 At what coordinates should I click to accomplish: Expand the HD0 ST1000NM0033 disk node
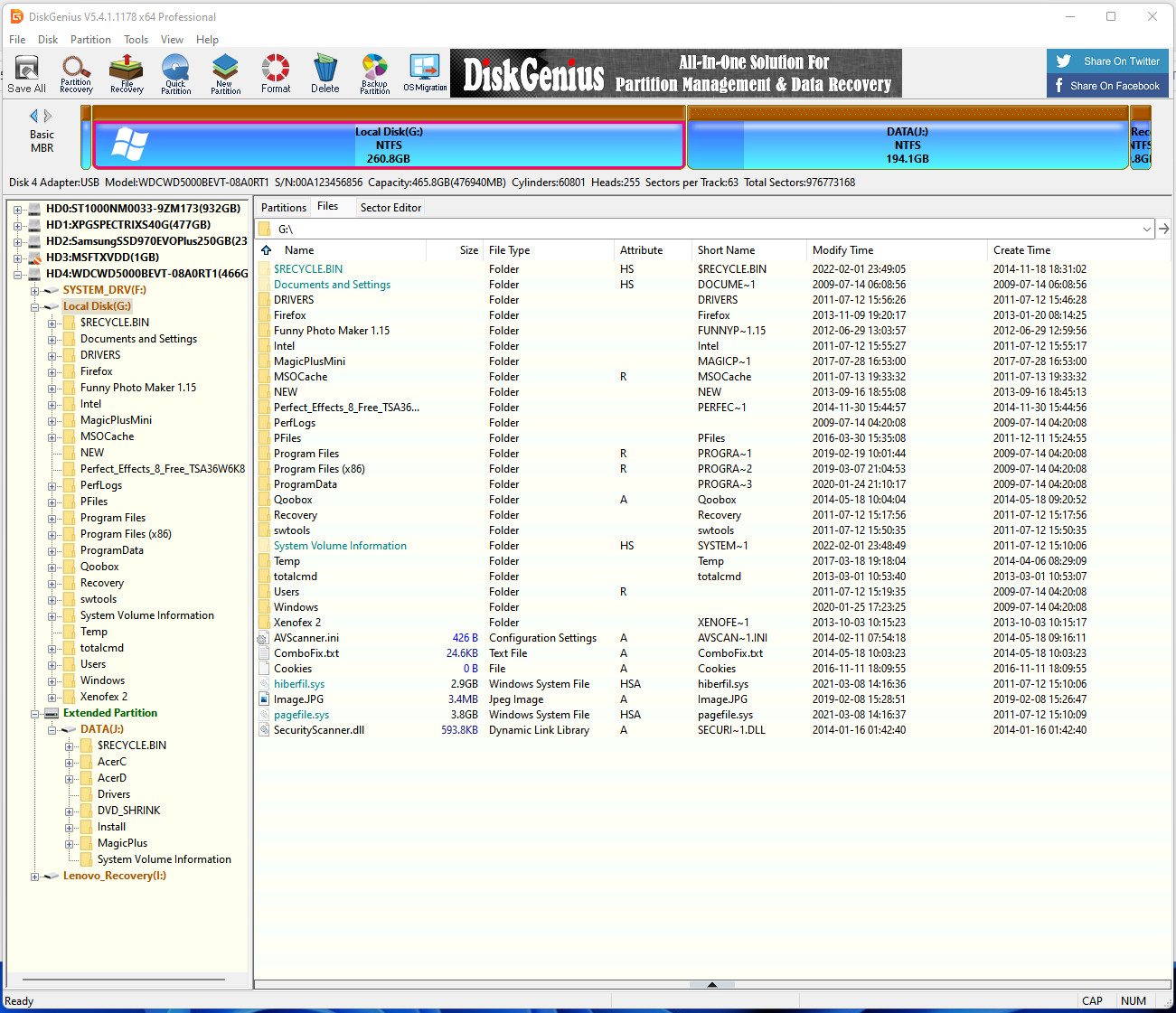pyautogui.click(x=17, y=209)
